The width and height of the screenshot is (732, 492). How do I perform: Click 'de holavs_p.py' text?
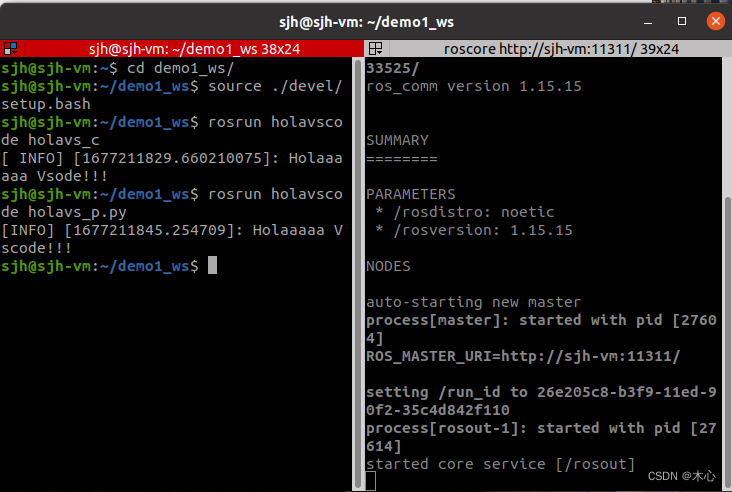pos(63,212)
